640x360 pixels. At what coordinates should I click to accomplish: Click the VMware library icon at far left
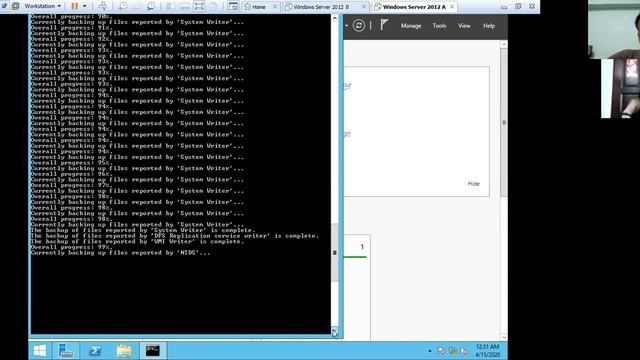click(16, 6)
